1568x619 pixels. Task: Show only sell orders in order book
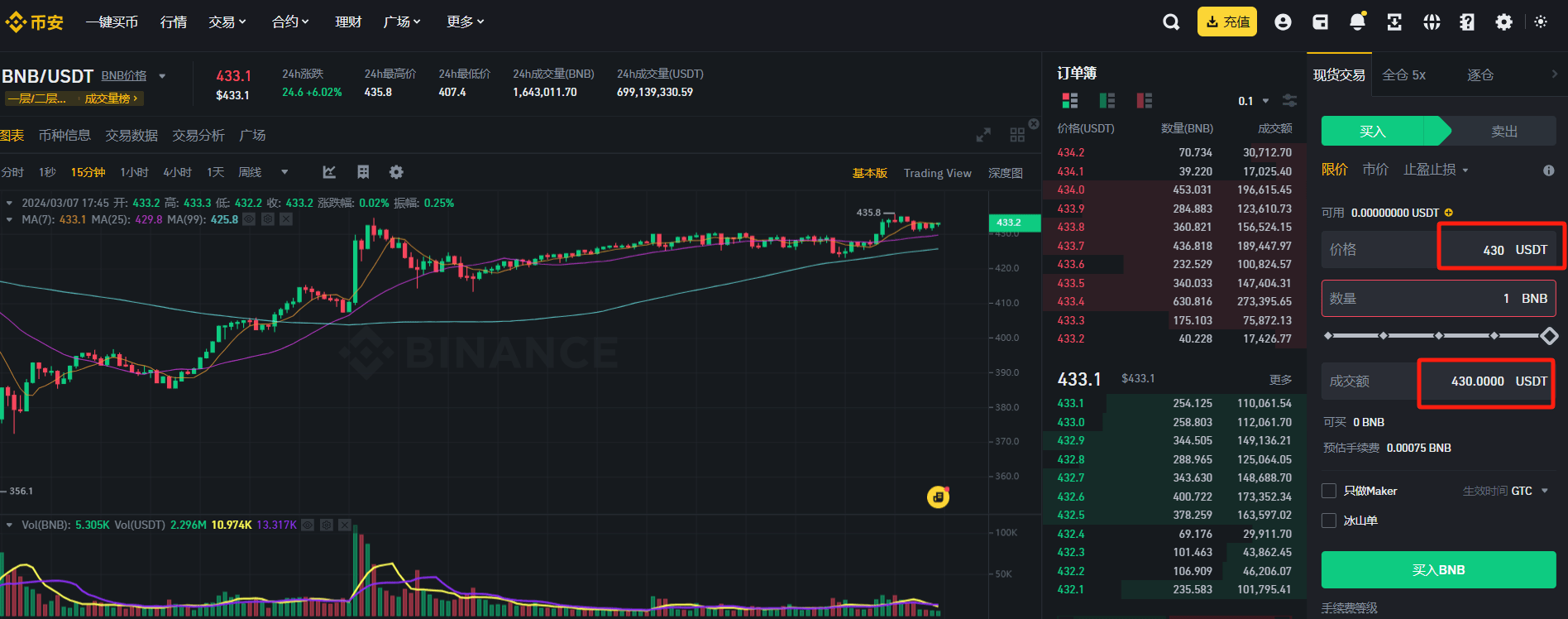1145,101
